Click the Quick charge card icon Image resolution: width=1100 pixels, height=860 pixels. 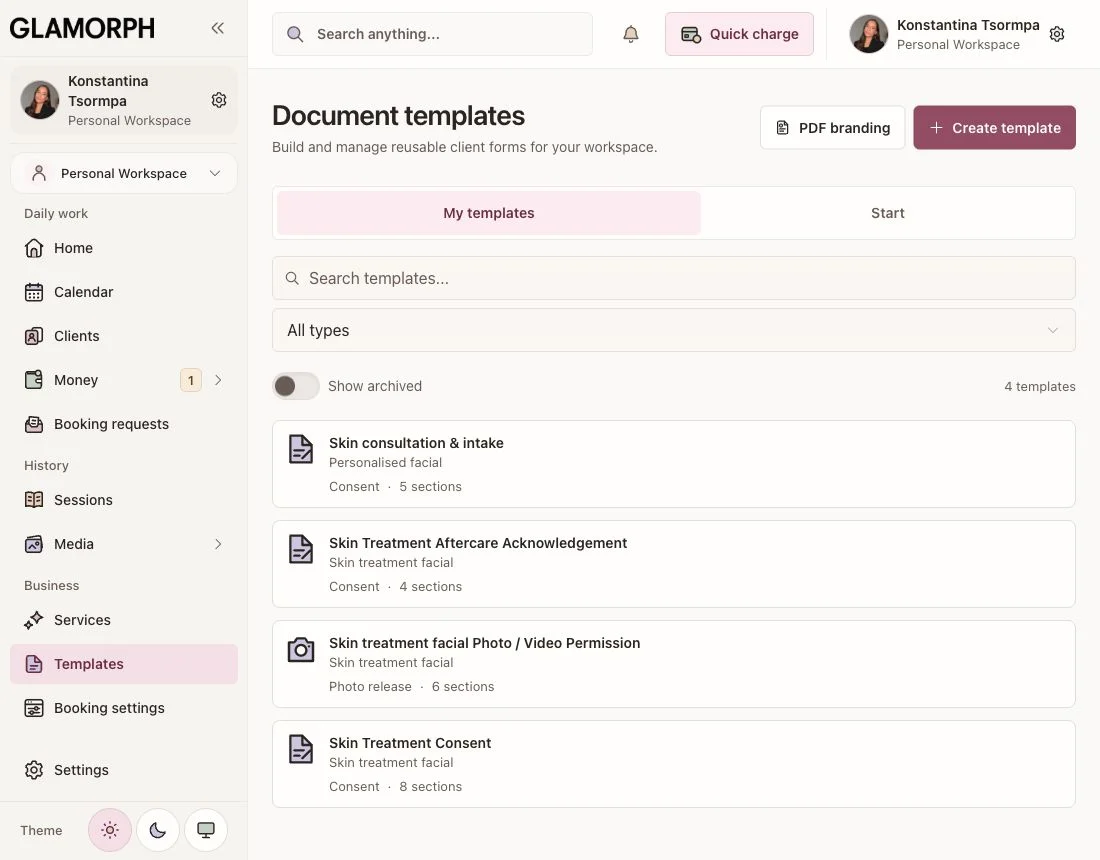tap(691, 34)
